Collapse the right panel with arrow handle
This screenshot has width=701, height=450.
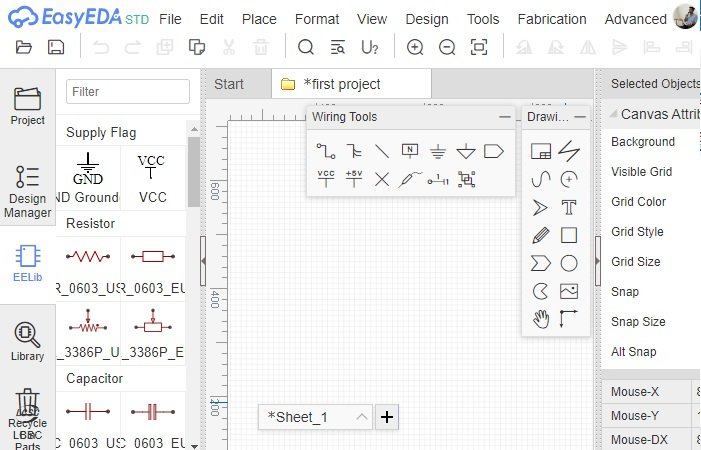tap(598, 261)
